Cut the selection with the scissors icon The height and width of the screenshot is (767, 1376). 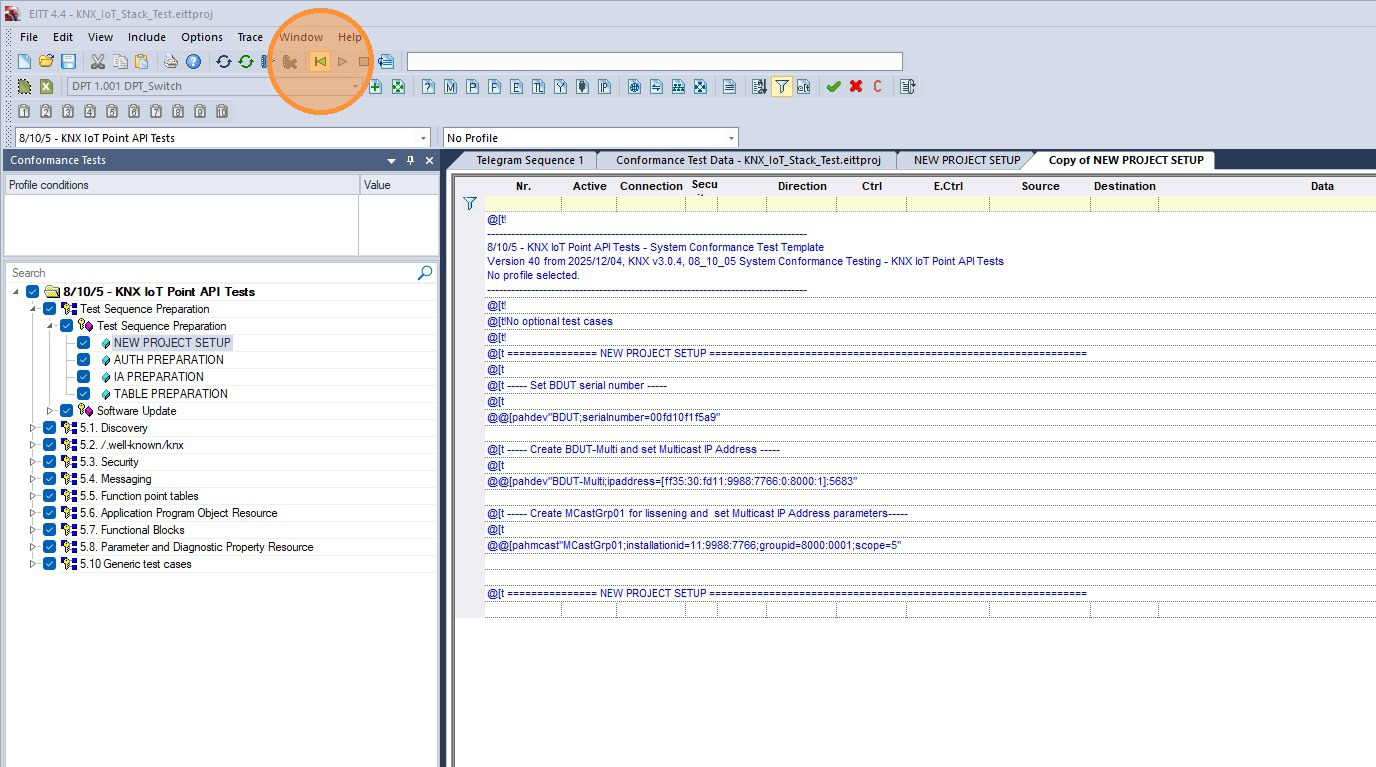pos(97,62)
